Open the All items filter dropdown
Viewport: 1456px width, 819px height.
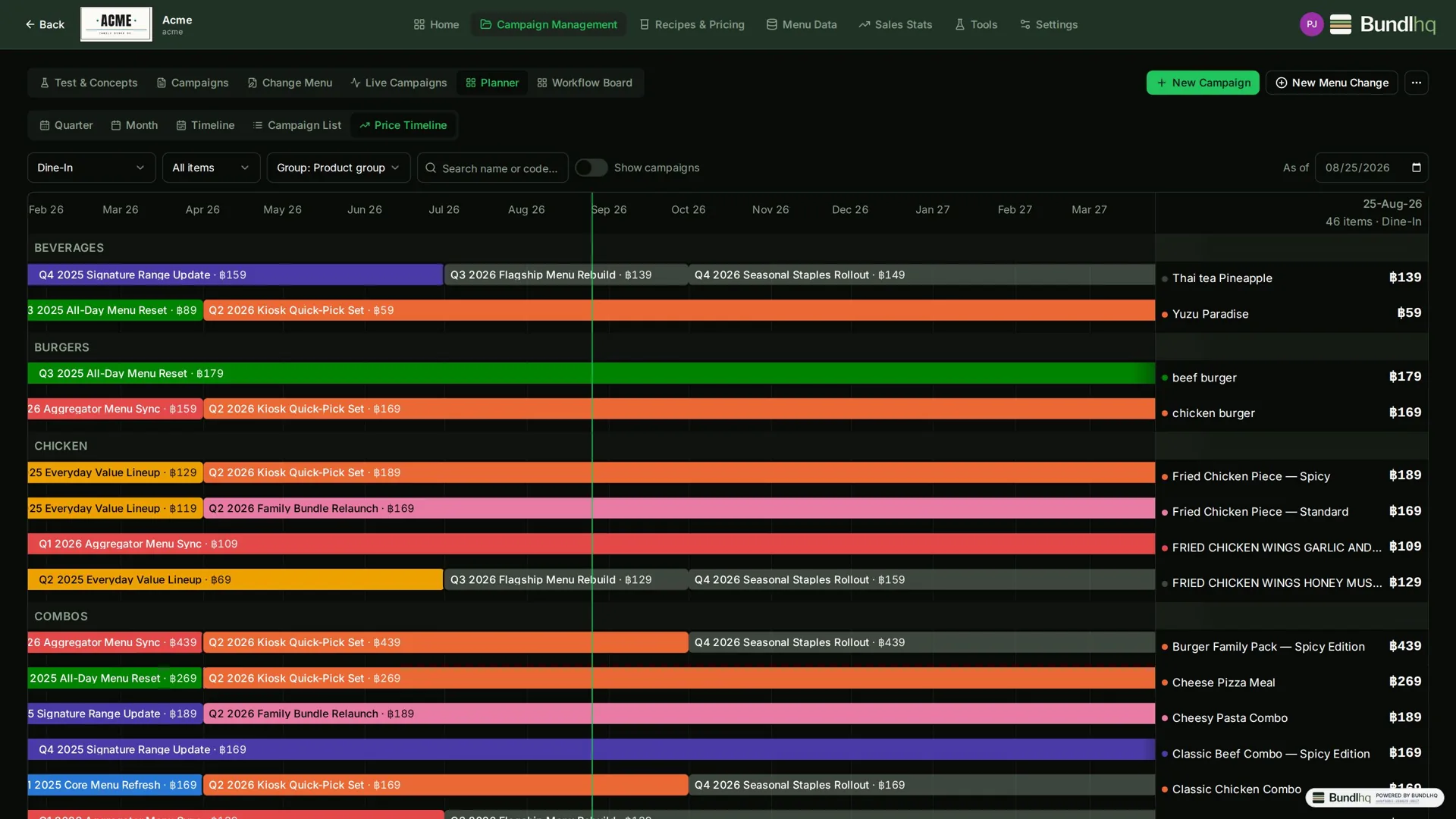211,168
